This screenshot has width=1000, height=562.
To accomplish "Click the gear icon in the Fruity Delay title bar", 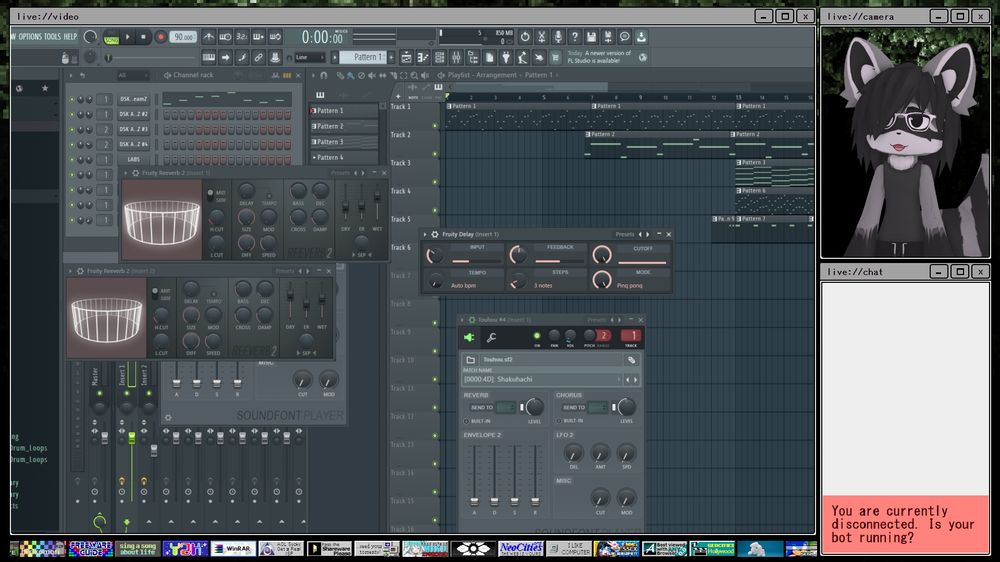I will pos(435,234).
